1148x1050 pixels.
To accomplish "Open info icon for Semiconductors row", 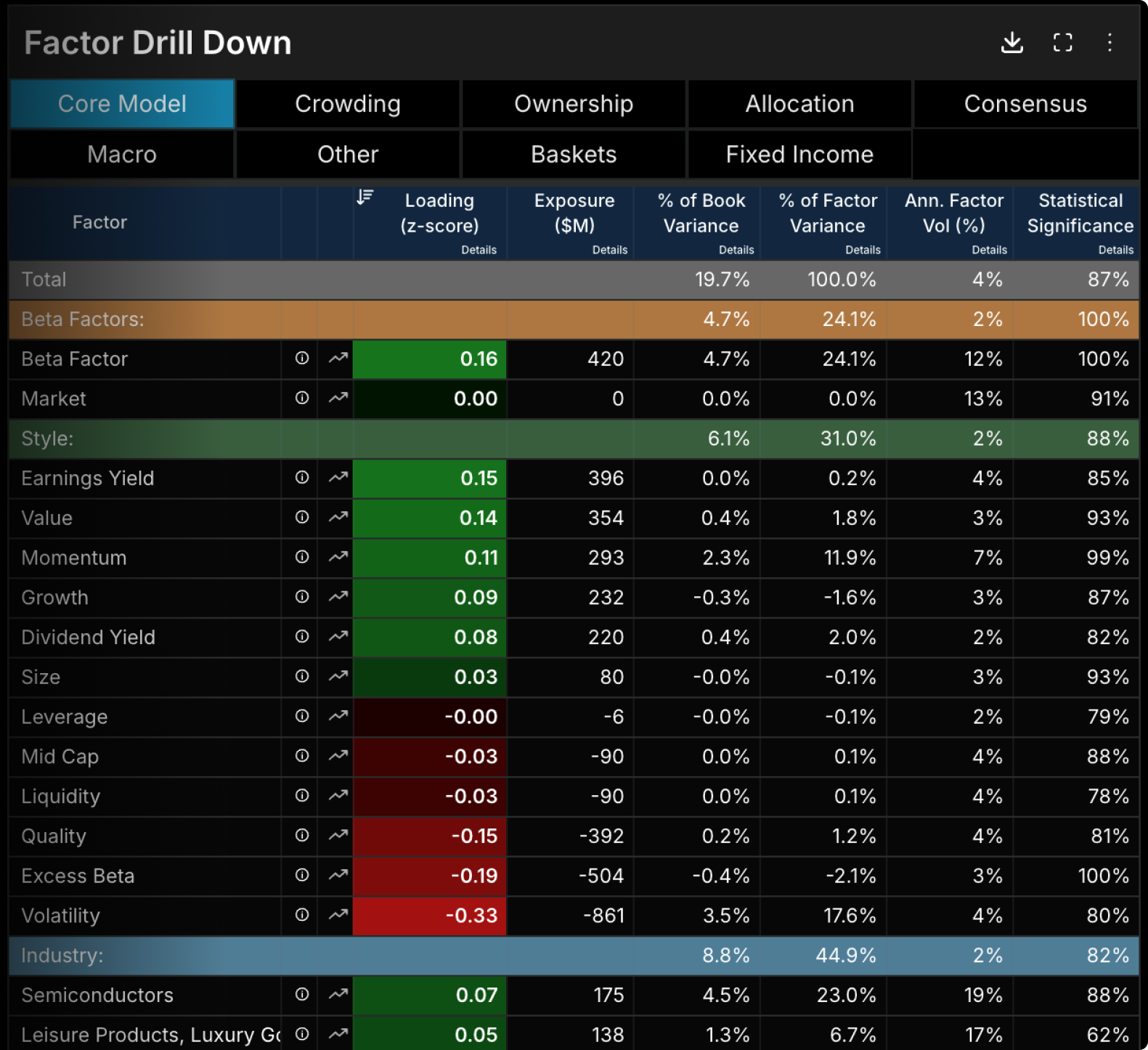I will coord(302,994).
